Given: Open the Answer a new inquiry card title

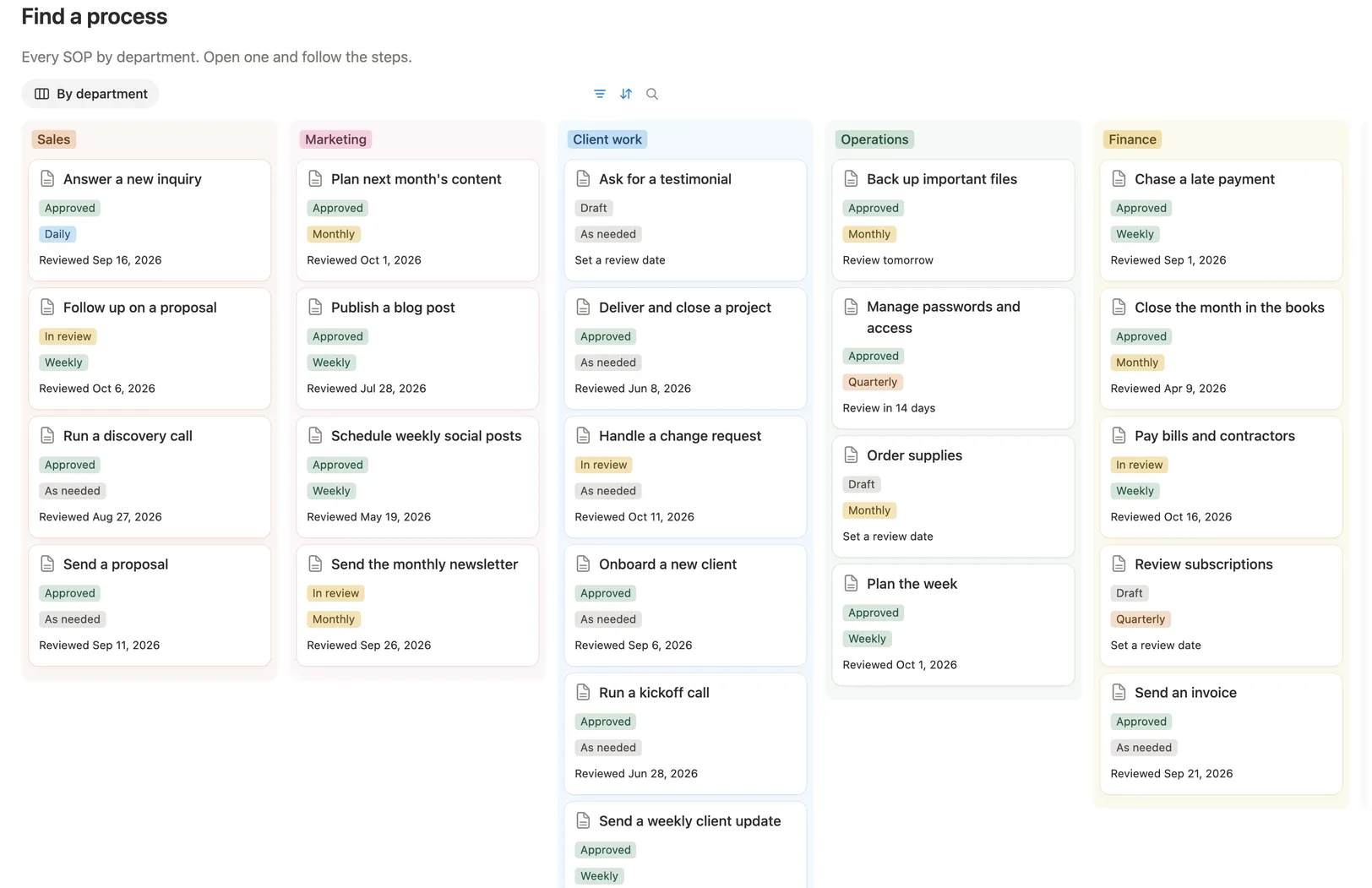Looking at the screenshot, I should [x=133, y=179].
